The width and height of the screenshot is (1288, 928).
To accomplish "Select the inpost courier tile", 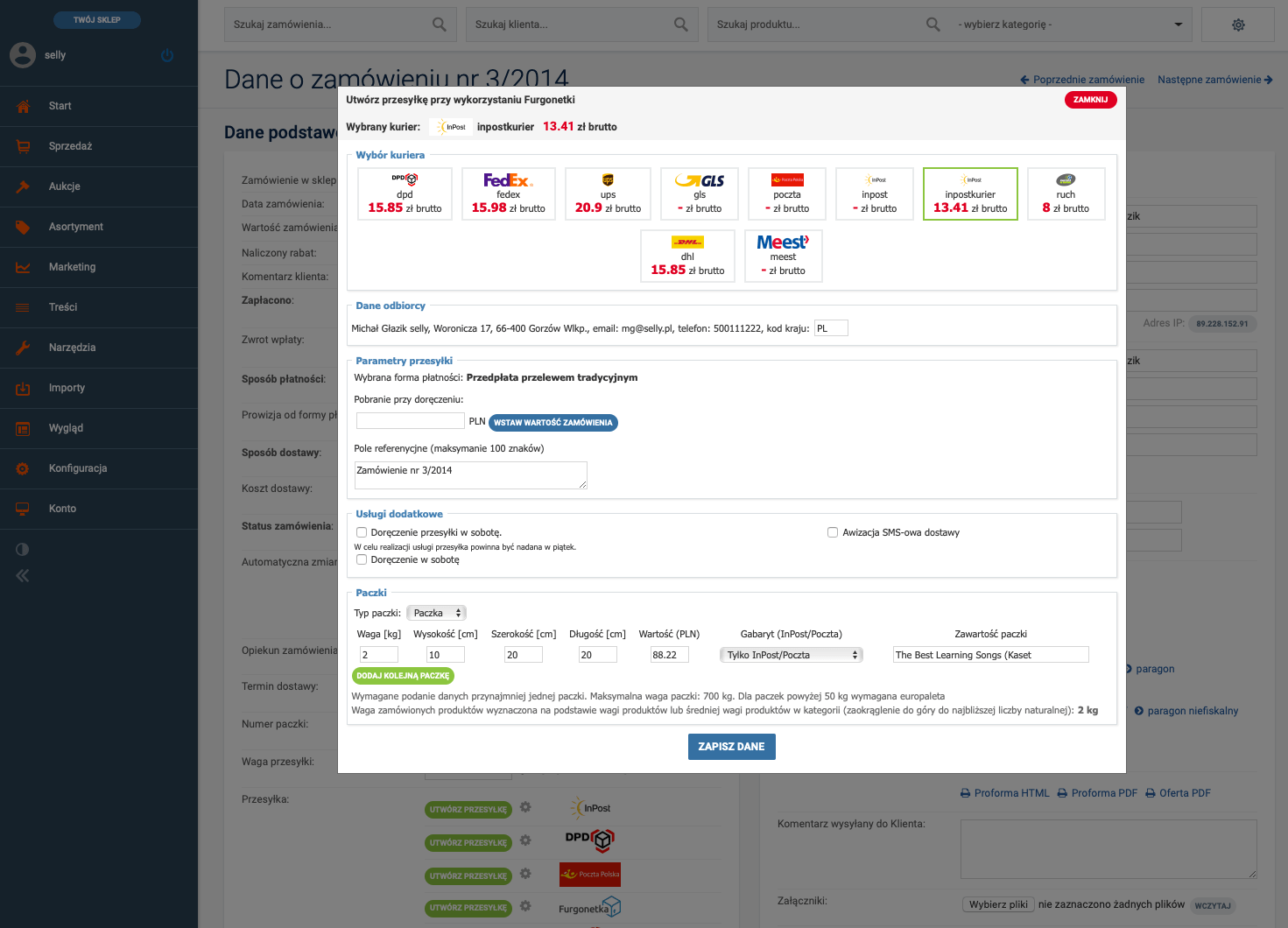I will (875, 193).
